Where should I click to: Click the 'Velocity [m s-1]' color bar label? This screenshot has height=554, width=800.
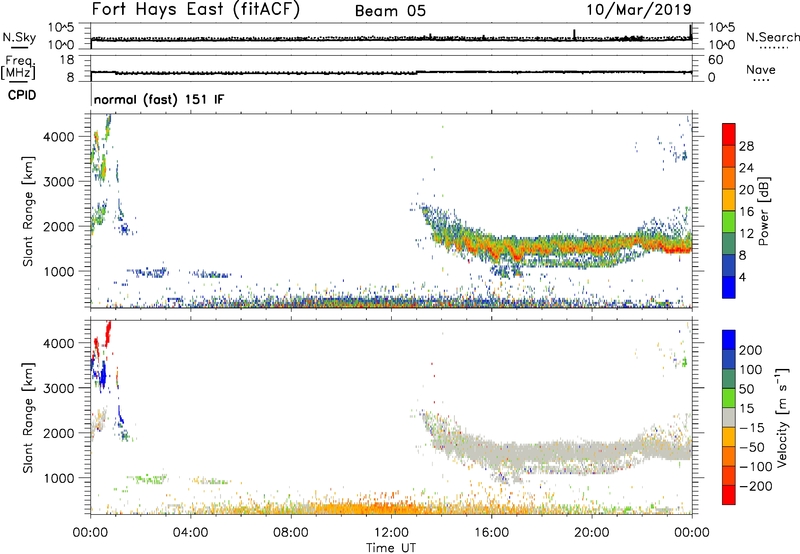click(782, 417)
